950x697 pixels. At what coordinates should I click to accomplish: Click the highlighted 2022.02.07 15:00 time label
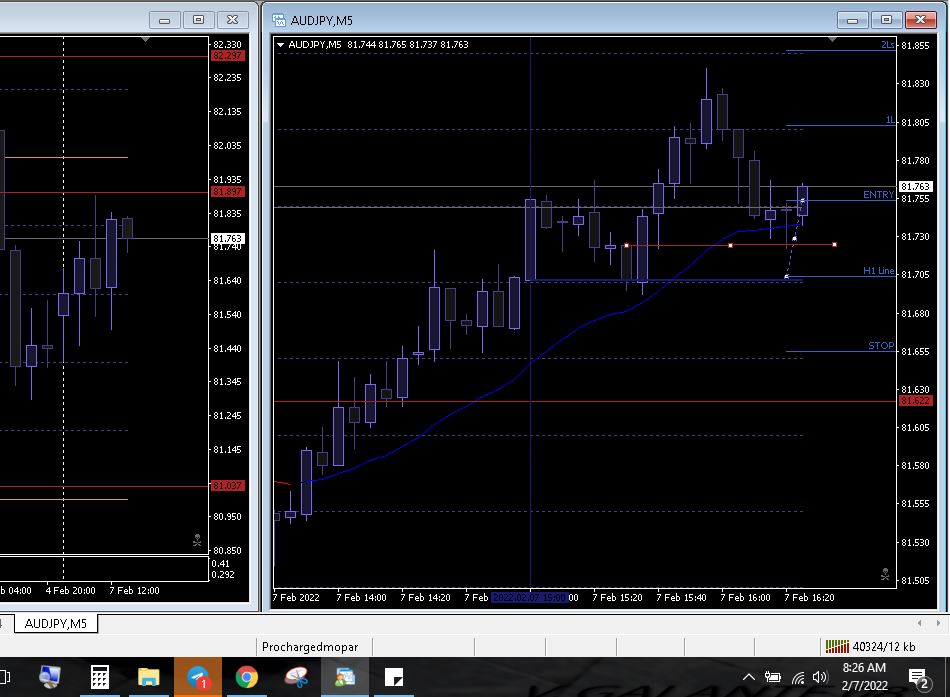click(529, 598)
